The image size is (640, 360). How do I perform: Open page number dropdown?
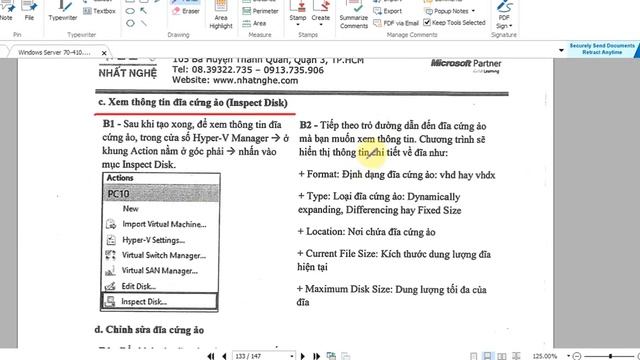click(x=291, y=356)
